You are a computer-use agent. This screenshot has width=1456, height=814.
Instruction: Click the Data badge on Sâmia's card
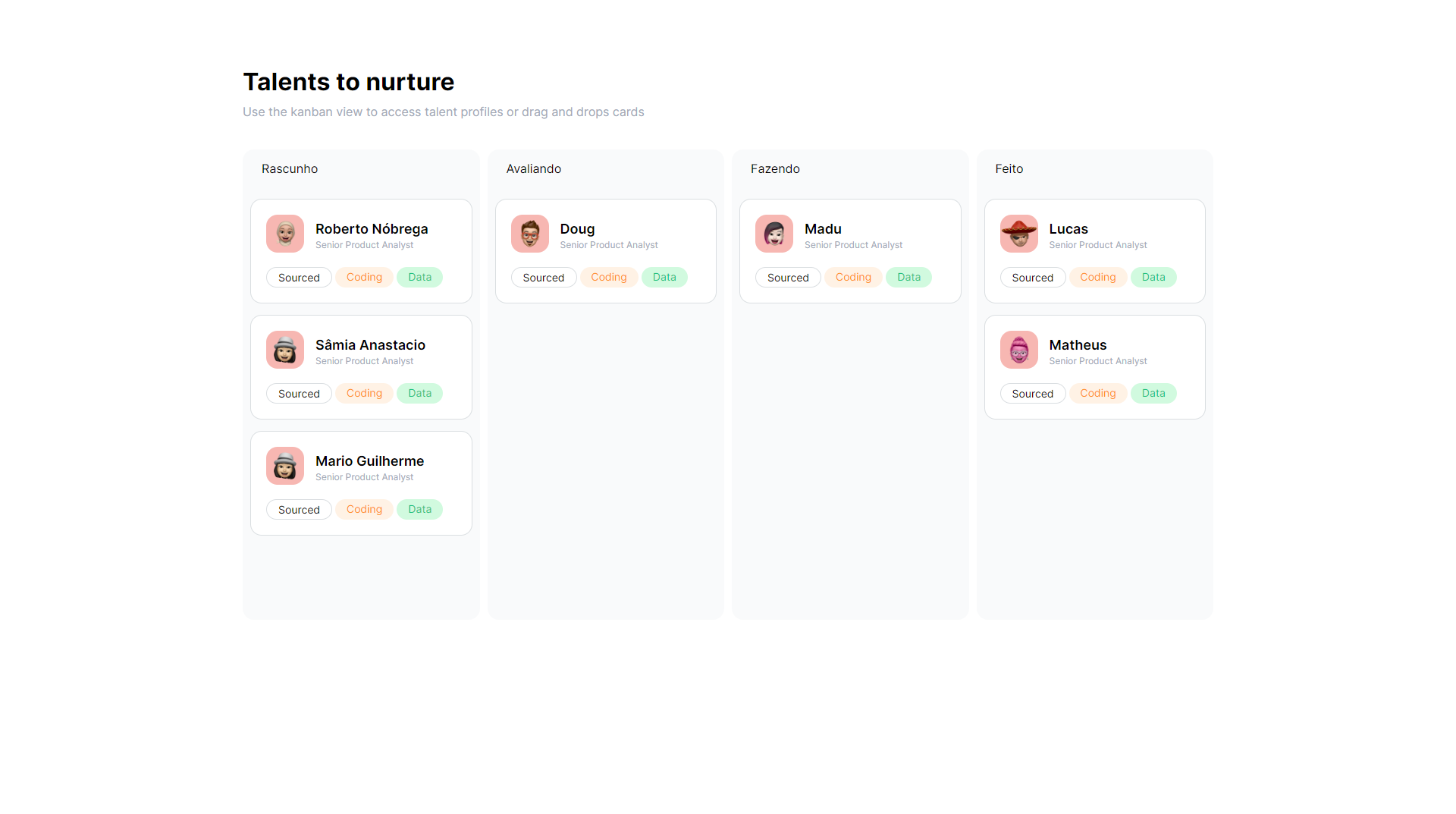(x=419, y=393)
